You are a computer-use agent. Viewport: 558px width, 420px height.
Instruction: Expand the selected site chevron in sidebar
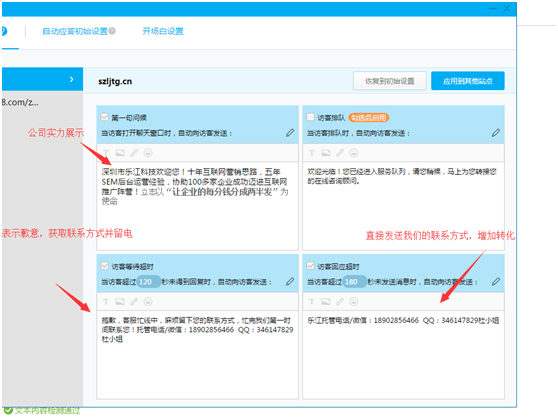click(72, 79)
